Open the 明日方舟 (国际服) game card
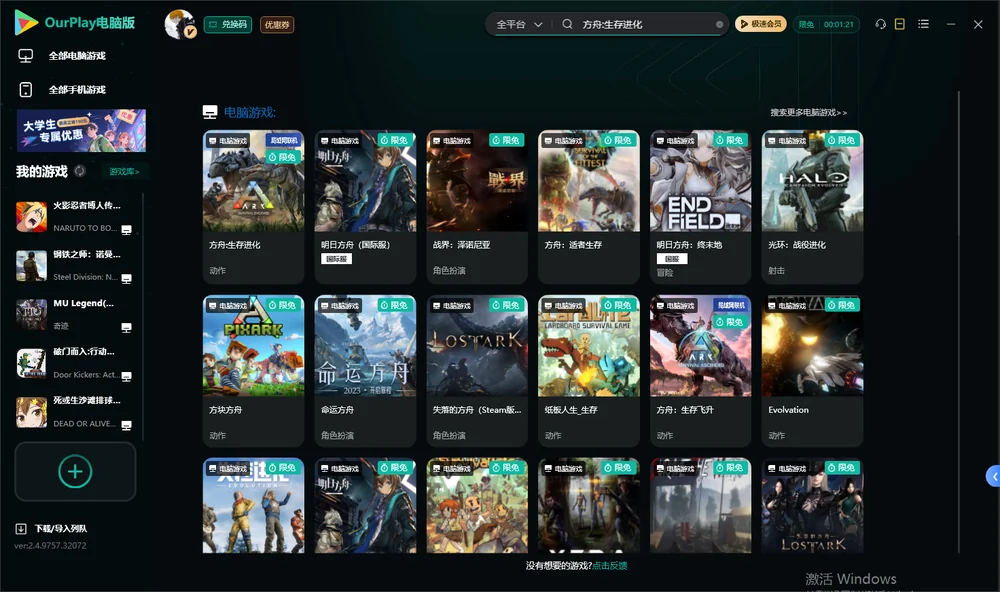This screenshot has width=1000, height=592. (365, 207)
